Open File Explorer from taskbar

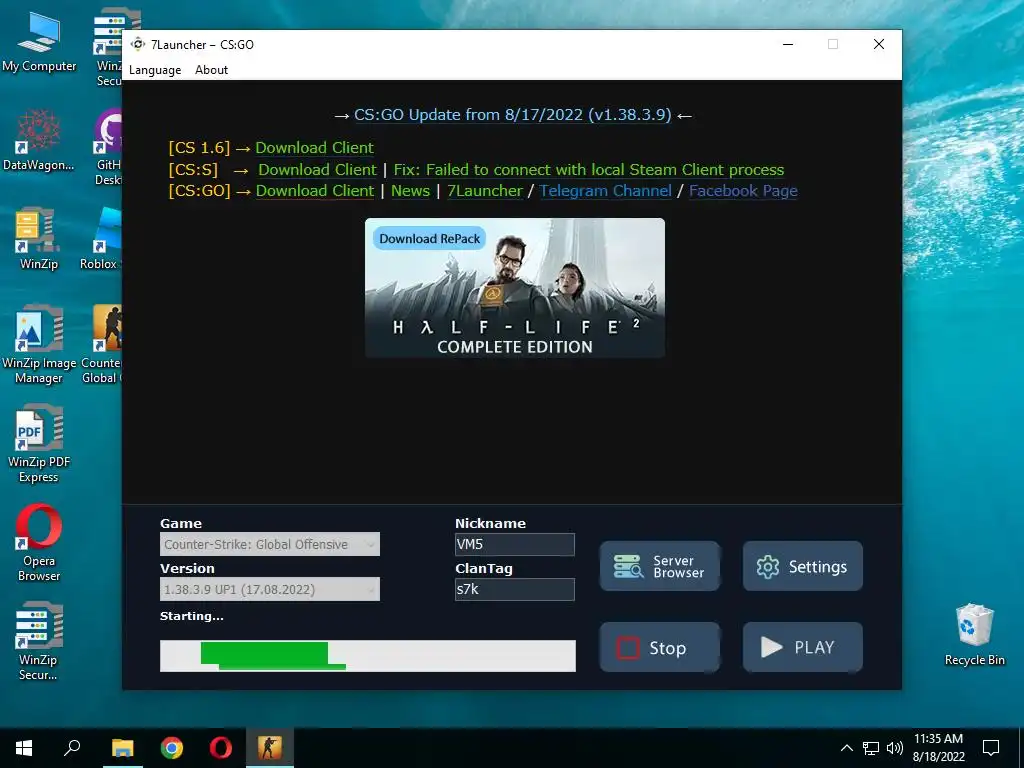(x=122, y=748)
